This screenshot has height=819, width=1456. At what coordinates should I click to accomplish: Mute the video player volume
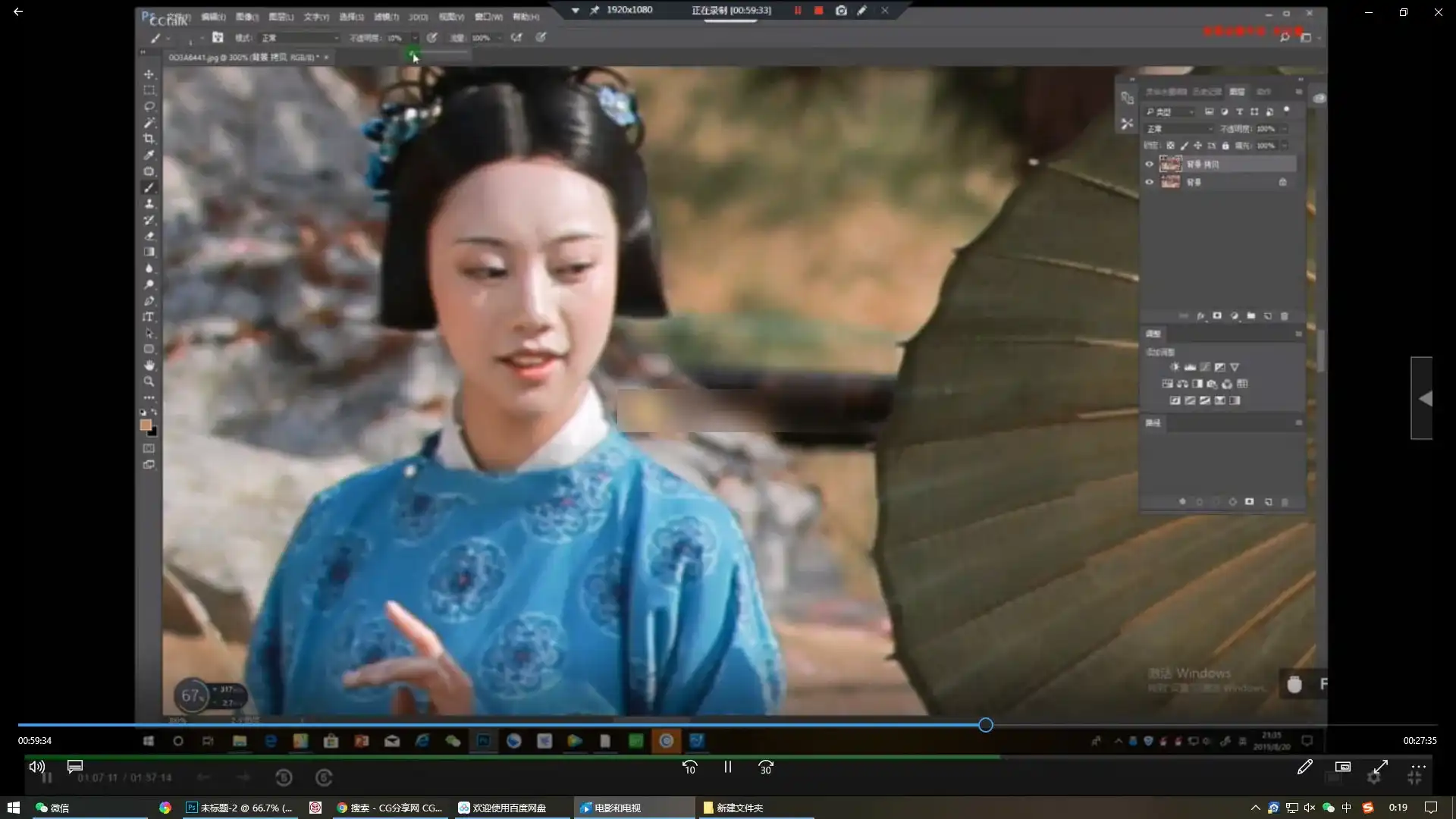click(36, 767)
